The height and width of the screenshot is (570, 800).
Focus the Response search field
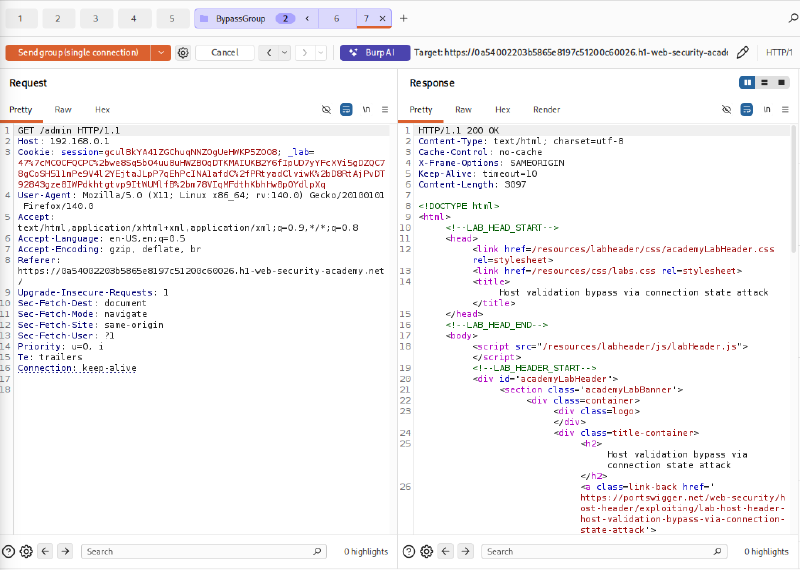coord(604,551)
